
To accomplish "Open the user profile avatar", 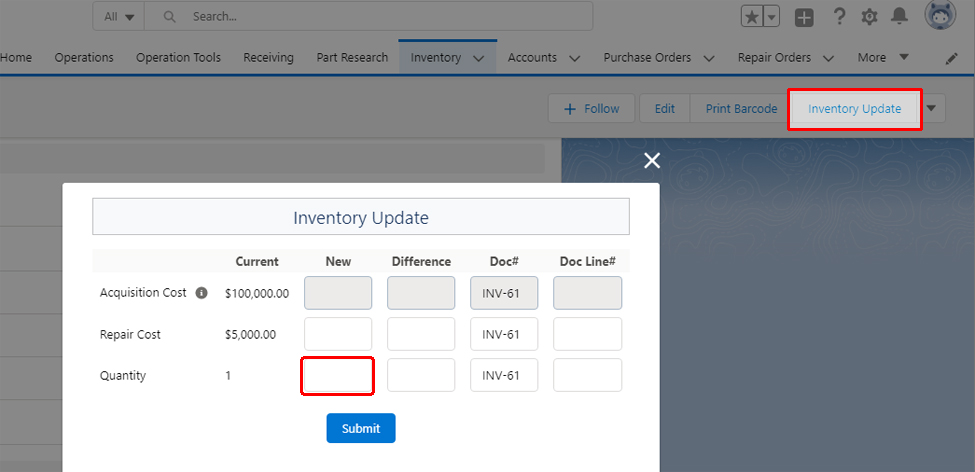I will click(940, 16).
